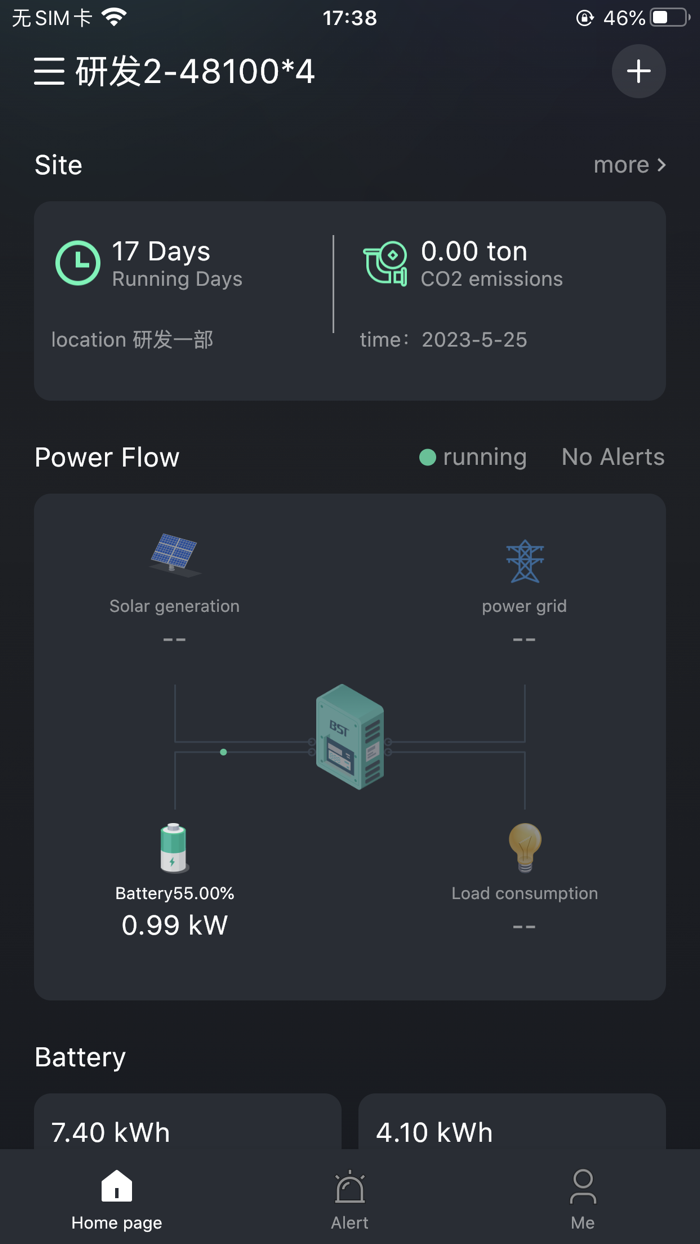Tap the plus button to add a device

[x=638, y=71]
